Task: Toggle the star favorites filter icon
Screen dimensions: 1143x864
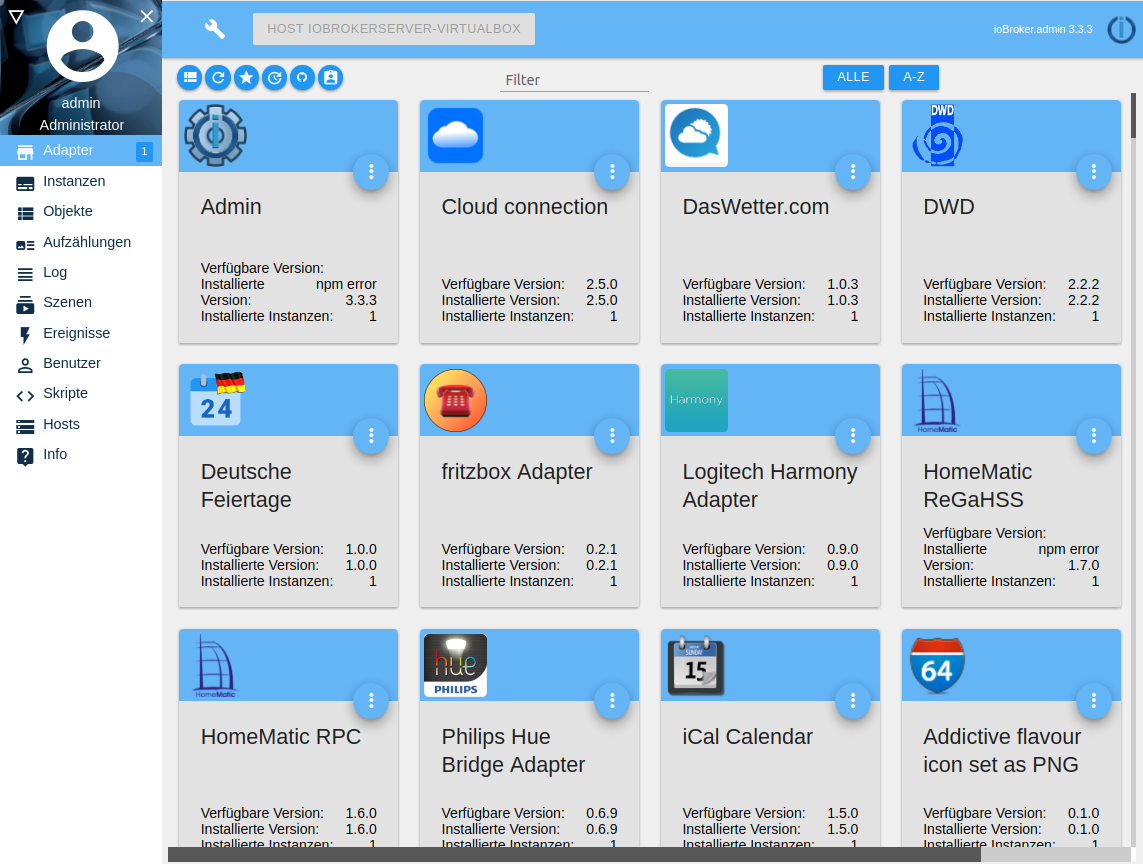Action: [246, 77]
